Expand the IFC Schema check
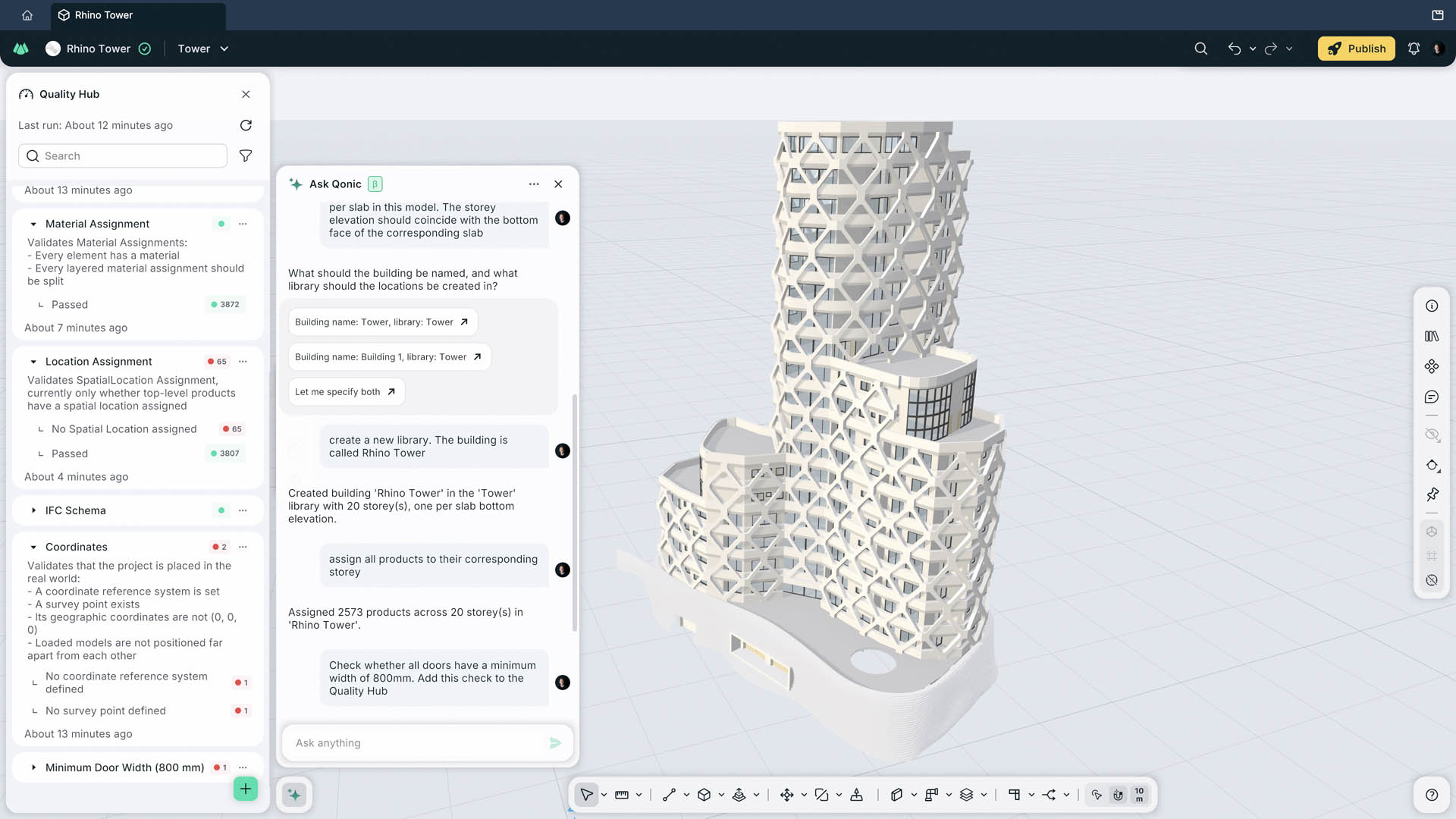Viewport: 1456px width, 819px height. pyautogui.click(x=33, y=510)
